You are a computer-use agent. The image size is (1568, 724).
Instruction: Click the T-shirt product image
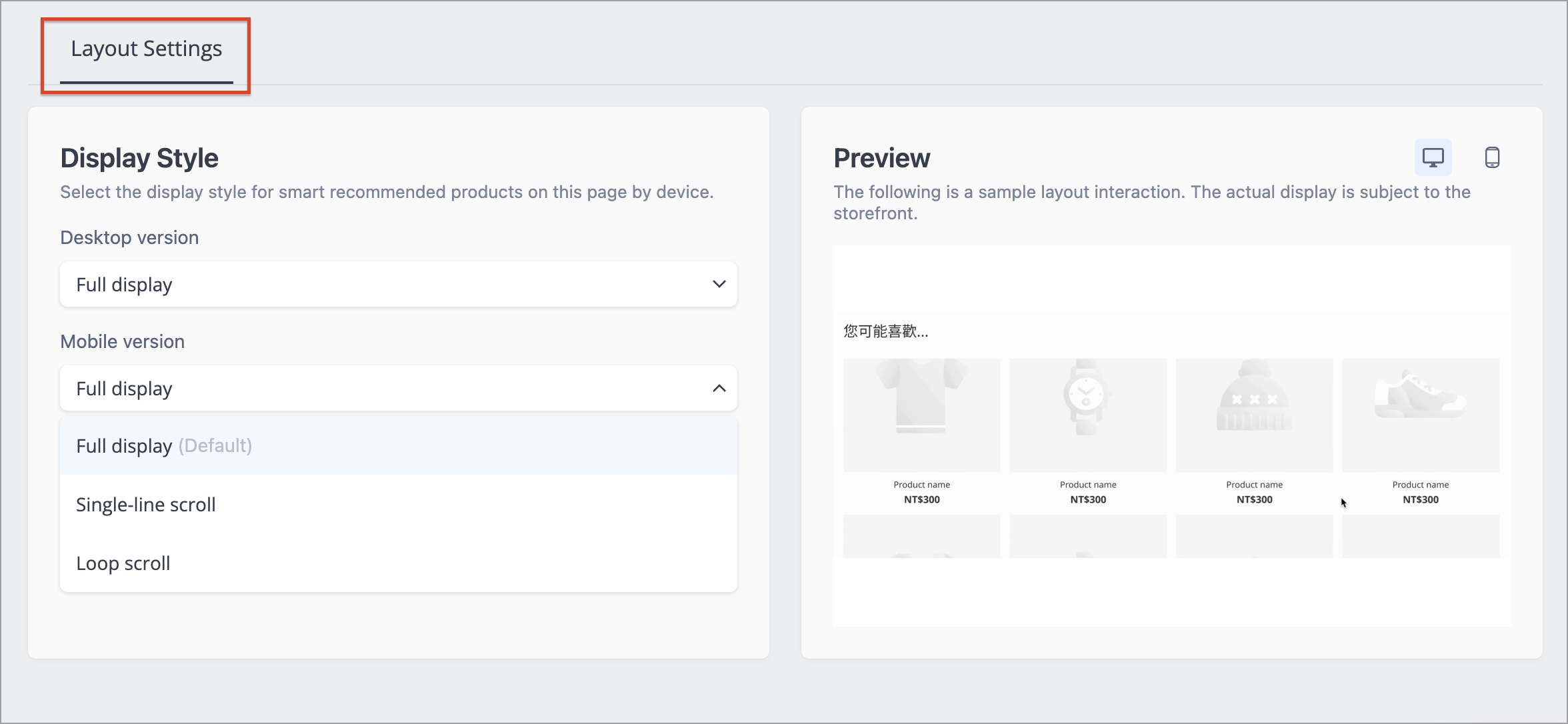[921, 415]
